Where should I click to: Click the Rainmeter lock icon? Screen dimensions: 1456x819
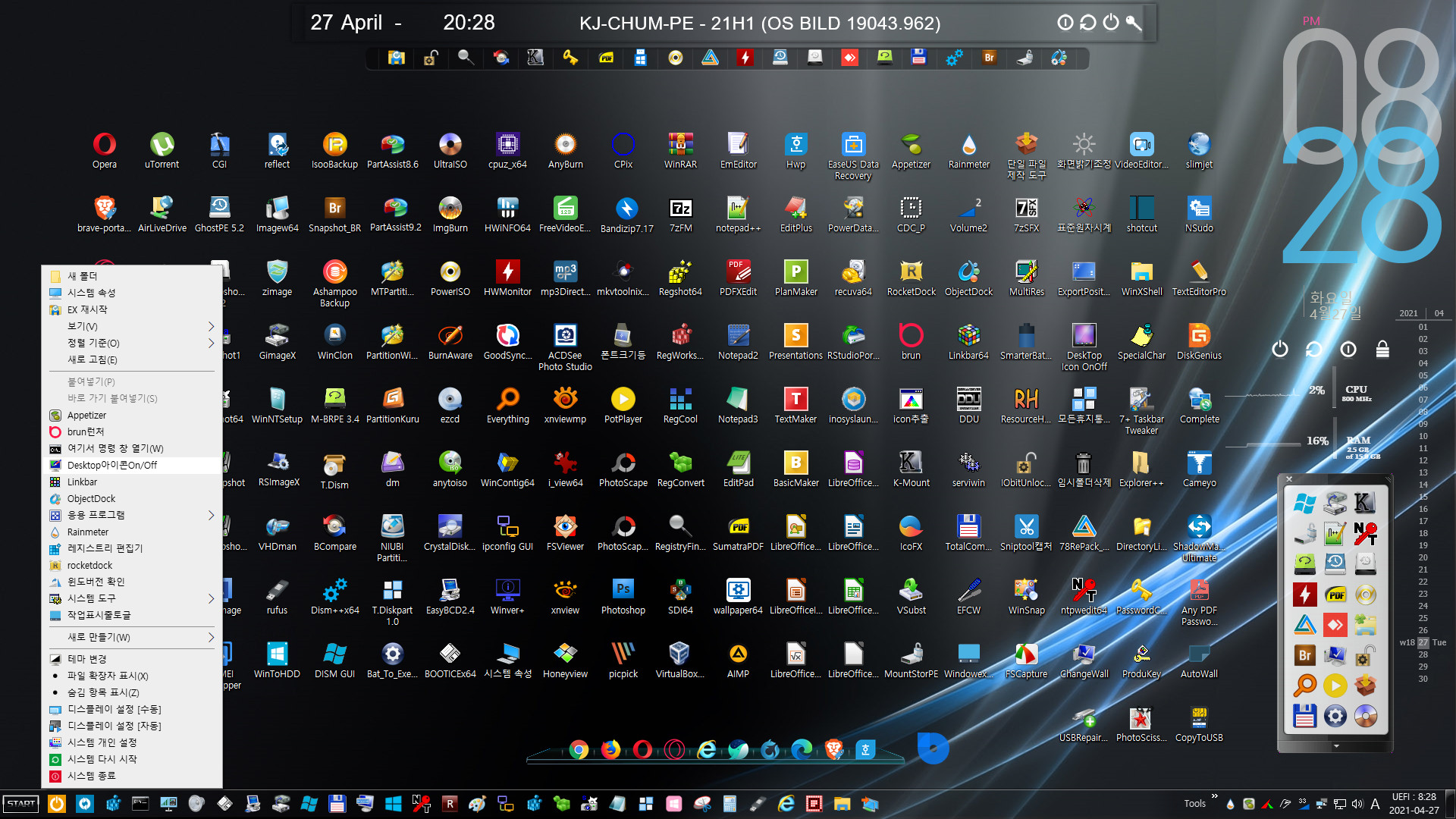[x=1382, y=349]
